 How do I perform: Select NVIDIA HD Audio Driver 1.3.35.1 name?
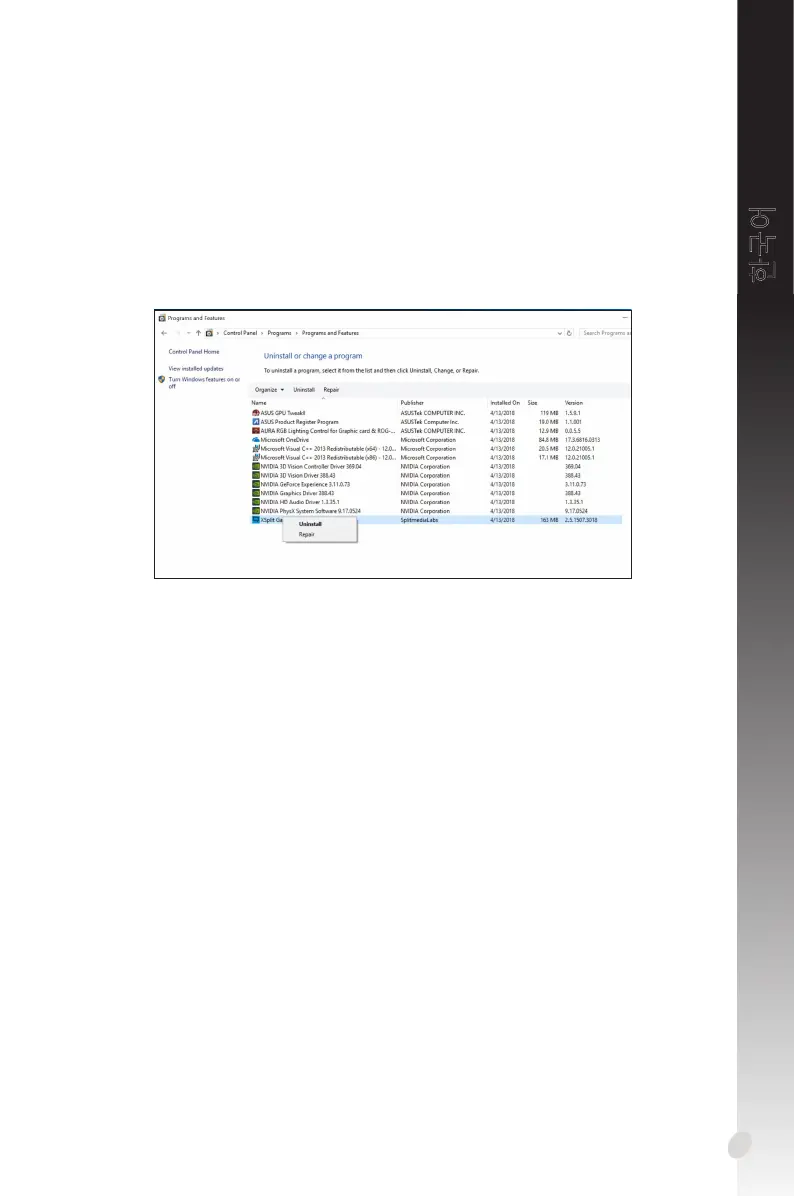point(301,502)
